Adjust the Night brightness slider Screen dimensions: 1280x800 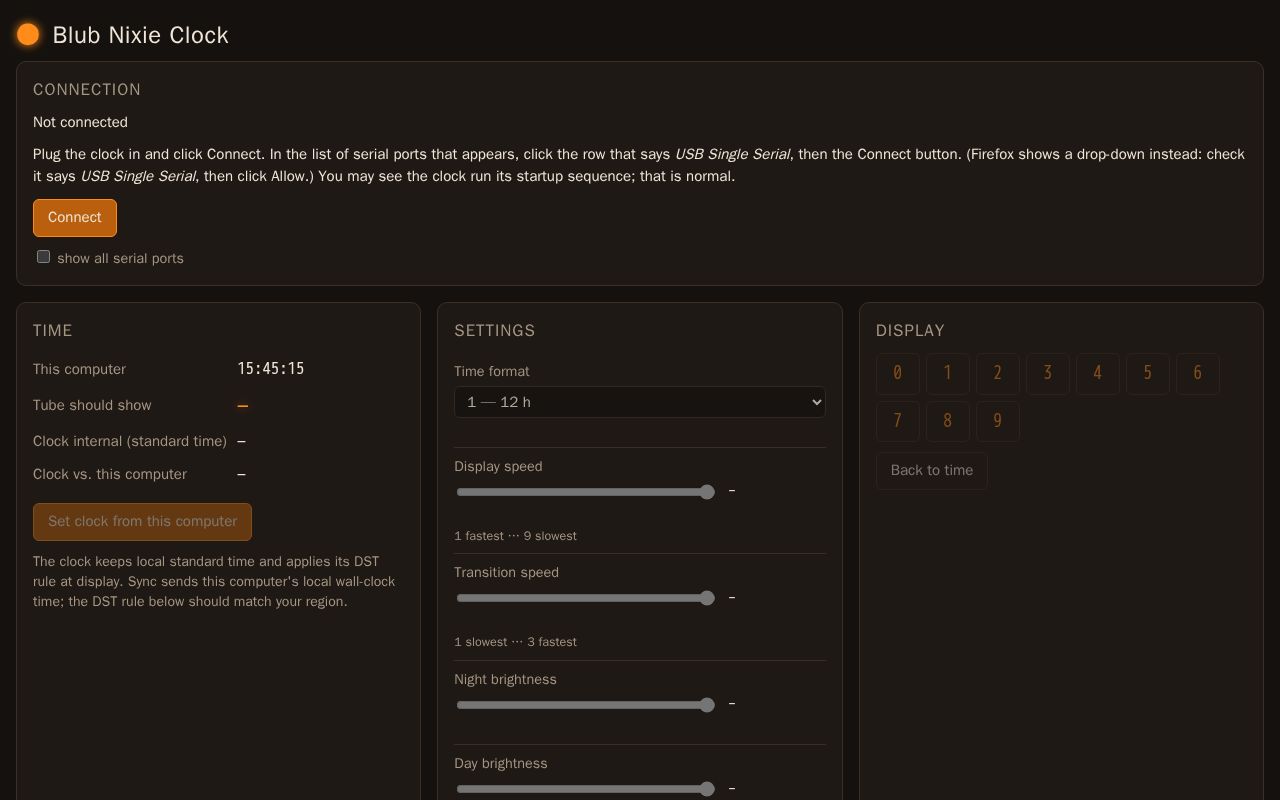[586, 705]
